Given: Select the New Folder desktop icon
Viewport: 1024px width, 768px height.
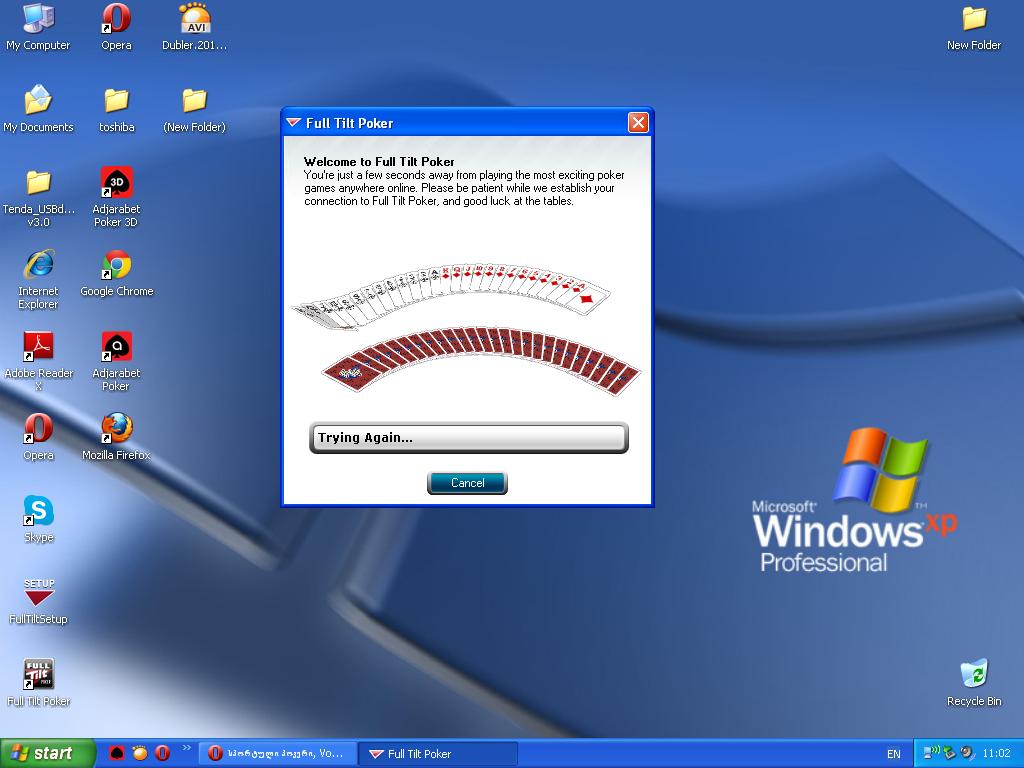Looking at the screenshot, I should click(x=974, y=27).
